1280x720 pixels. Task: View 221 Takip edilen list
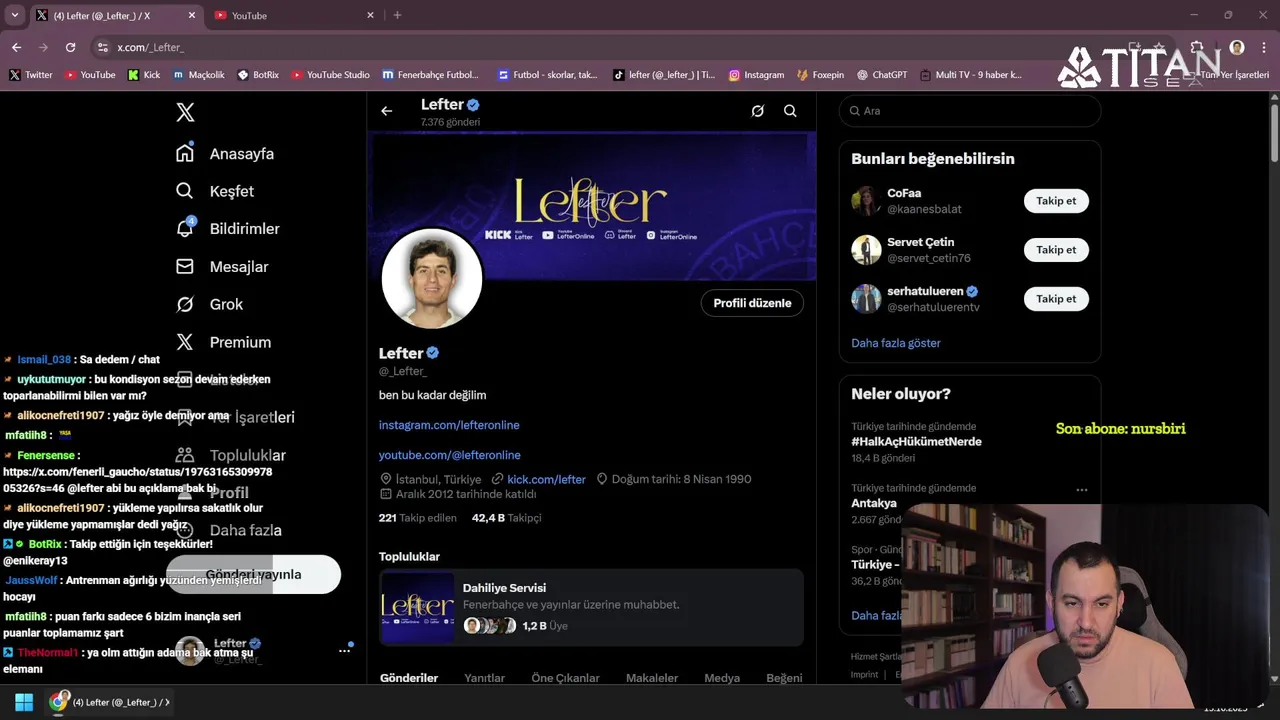(x=418, y=518)
